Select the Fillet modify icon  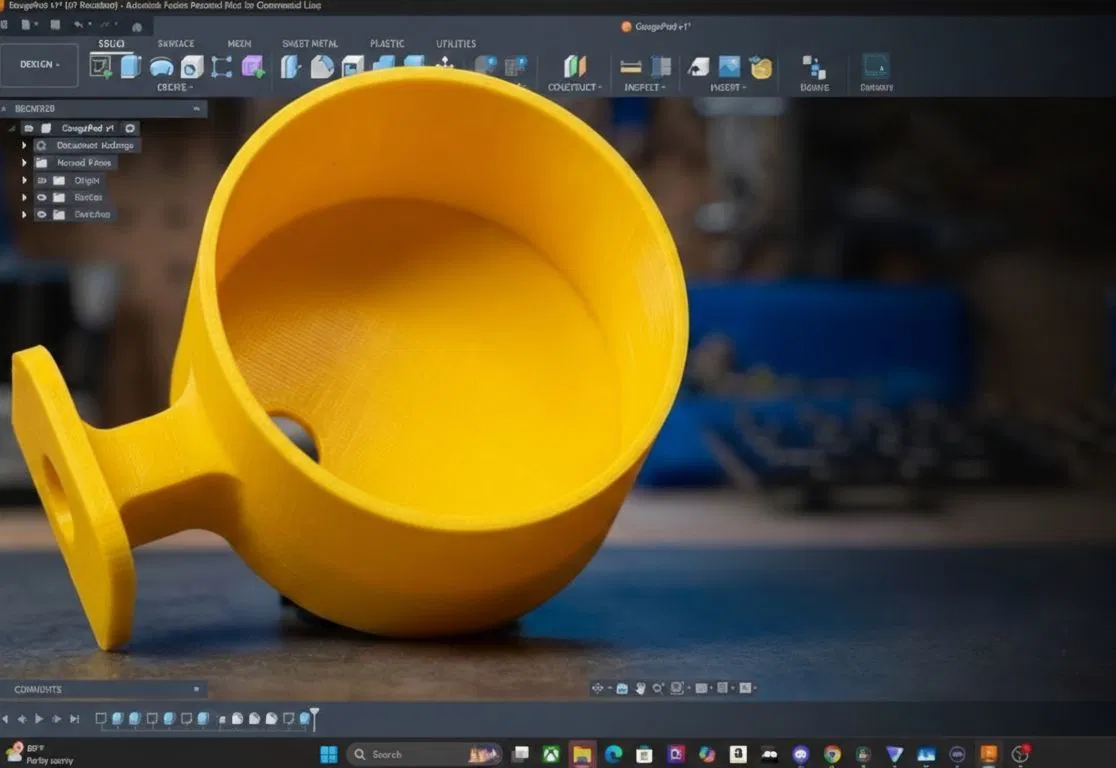pyautogui.click(x=322, y=67)
